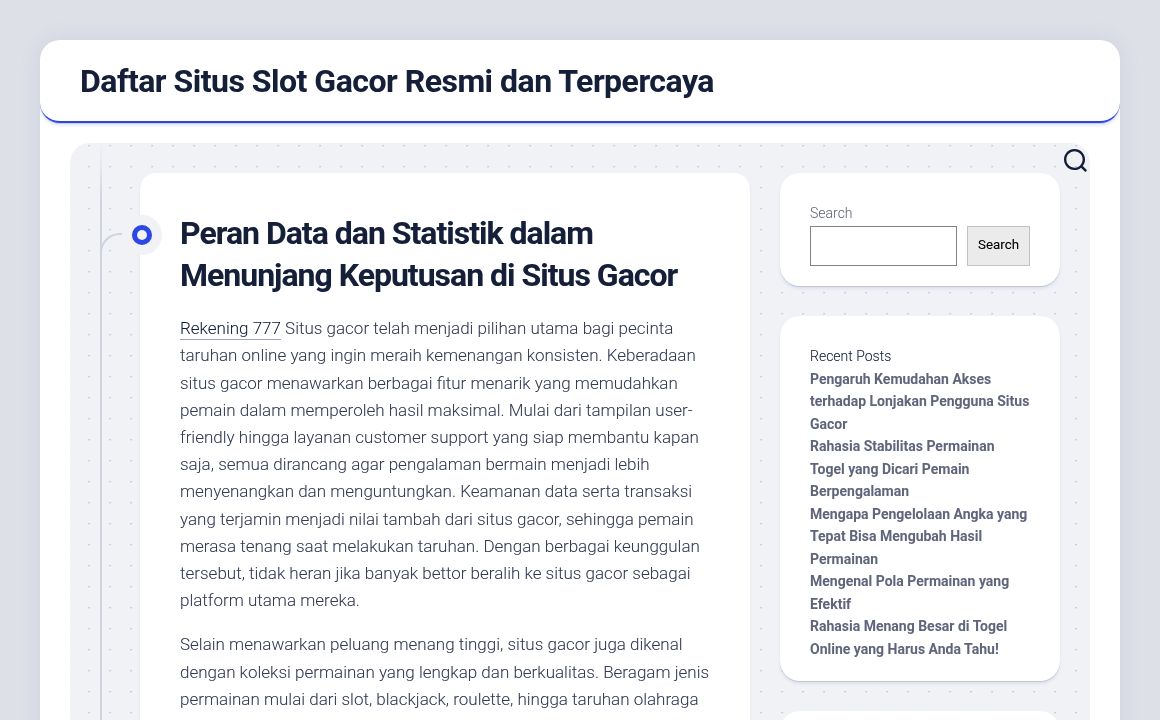Click the Recent Posts widget panel

[x=919, y=498]
